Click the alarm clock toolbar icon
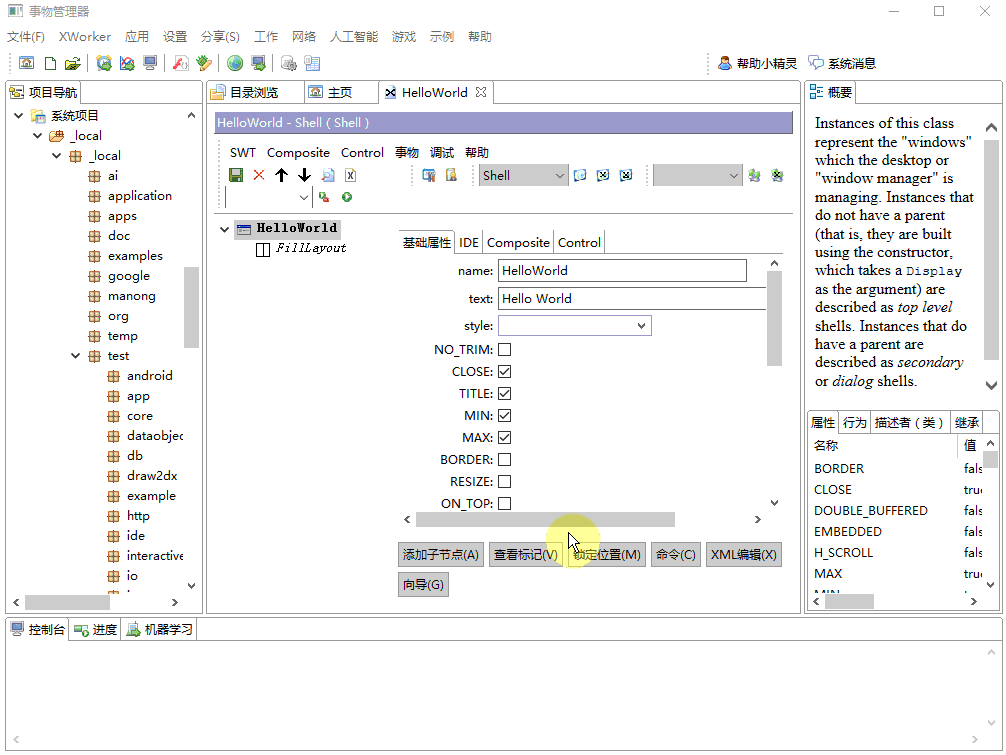Viewport: 1006px width, 755px height. [x=104, y=63]
